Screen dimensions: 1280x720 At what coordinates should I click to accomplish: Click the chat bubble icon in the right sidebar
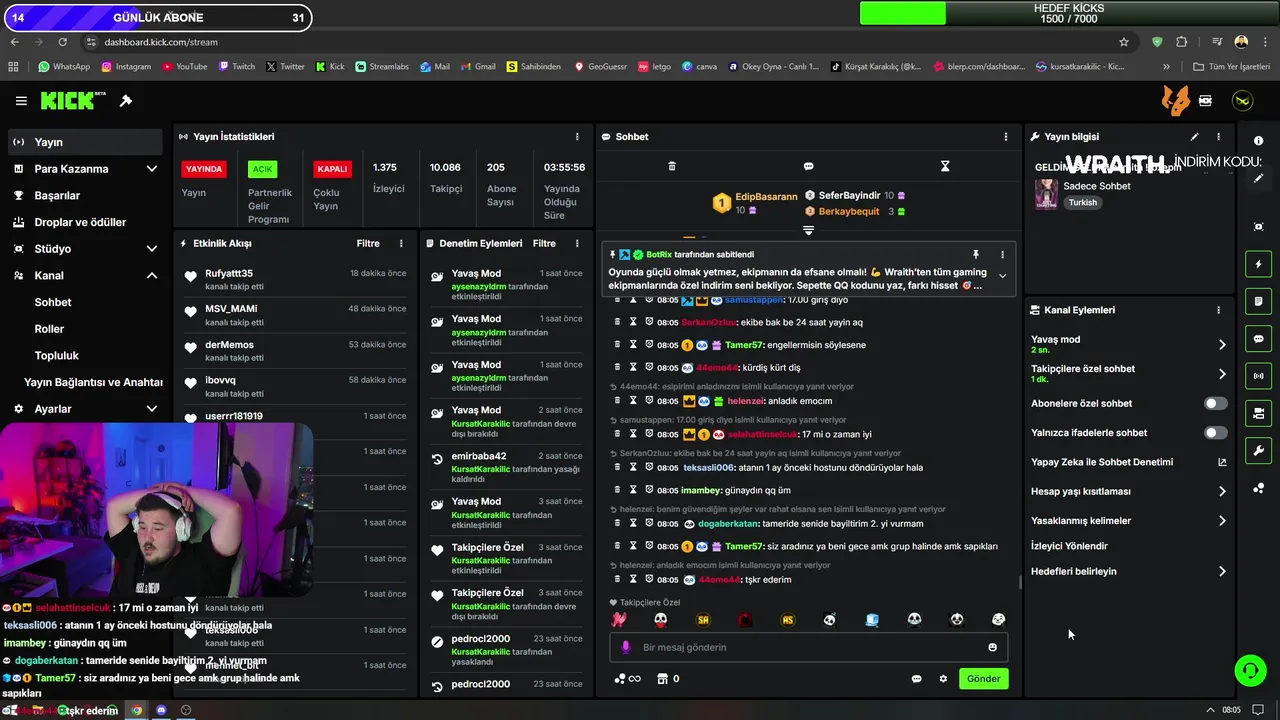click(x=1258, y=339)
